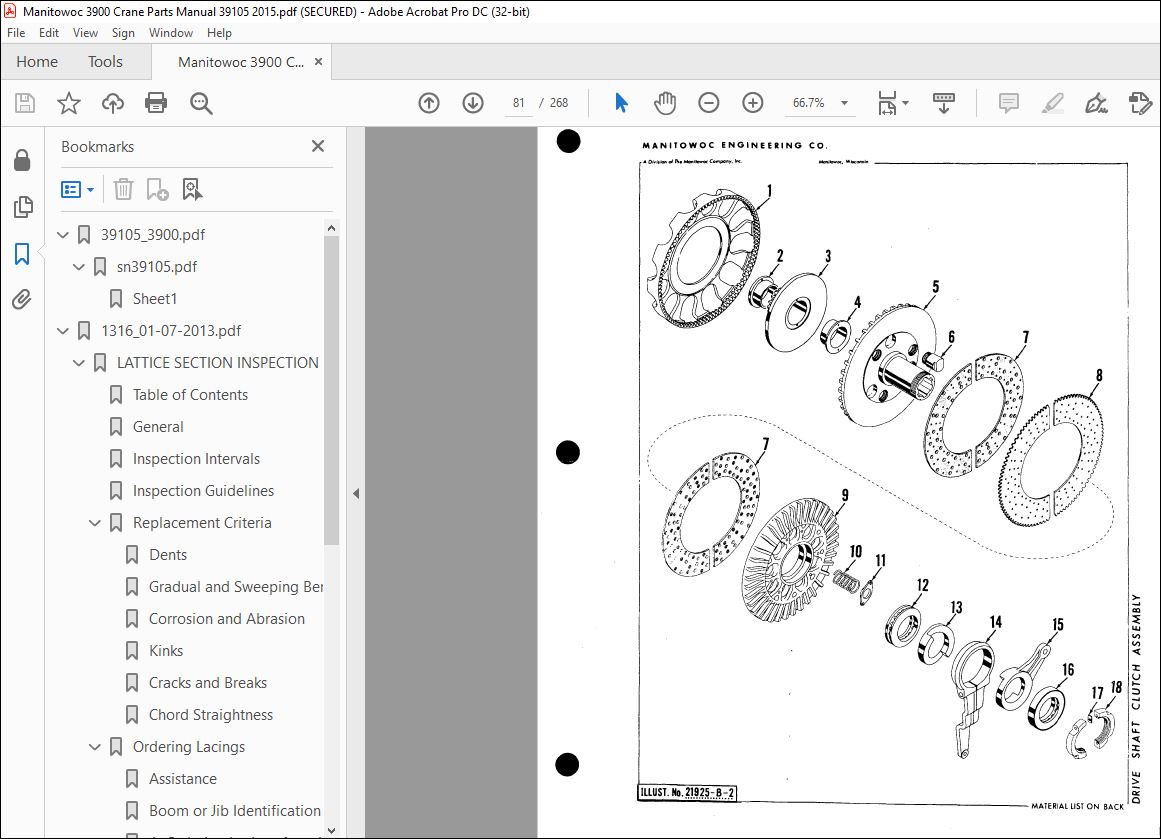Viewport: 1161px width, 839px height.
Task: Add document to starred favorites
Action: click(69, 103)
